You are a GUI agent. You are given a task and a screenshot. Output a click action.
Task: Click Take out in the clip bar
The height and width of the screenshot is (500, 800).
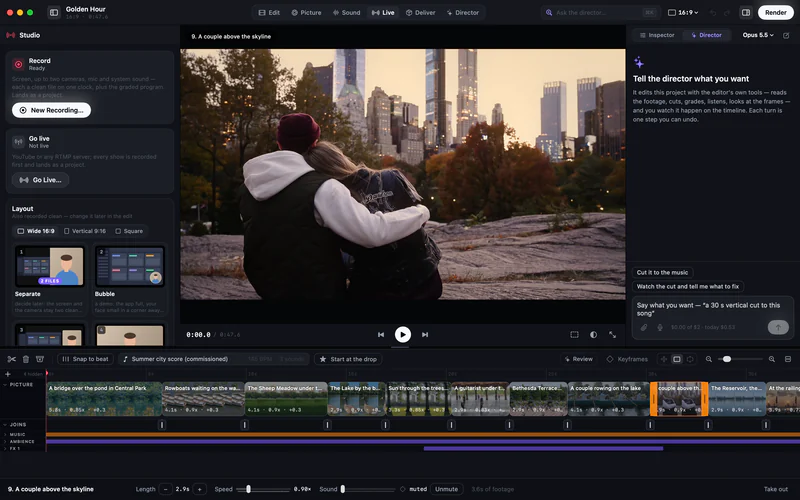click(x=776, y=489)
